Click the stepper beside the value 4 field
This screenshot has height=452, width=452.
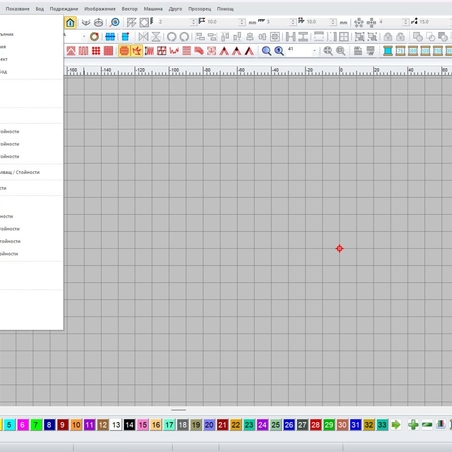pos(405,22)
